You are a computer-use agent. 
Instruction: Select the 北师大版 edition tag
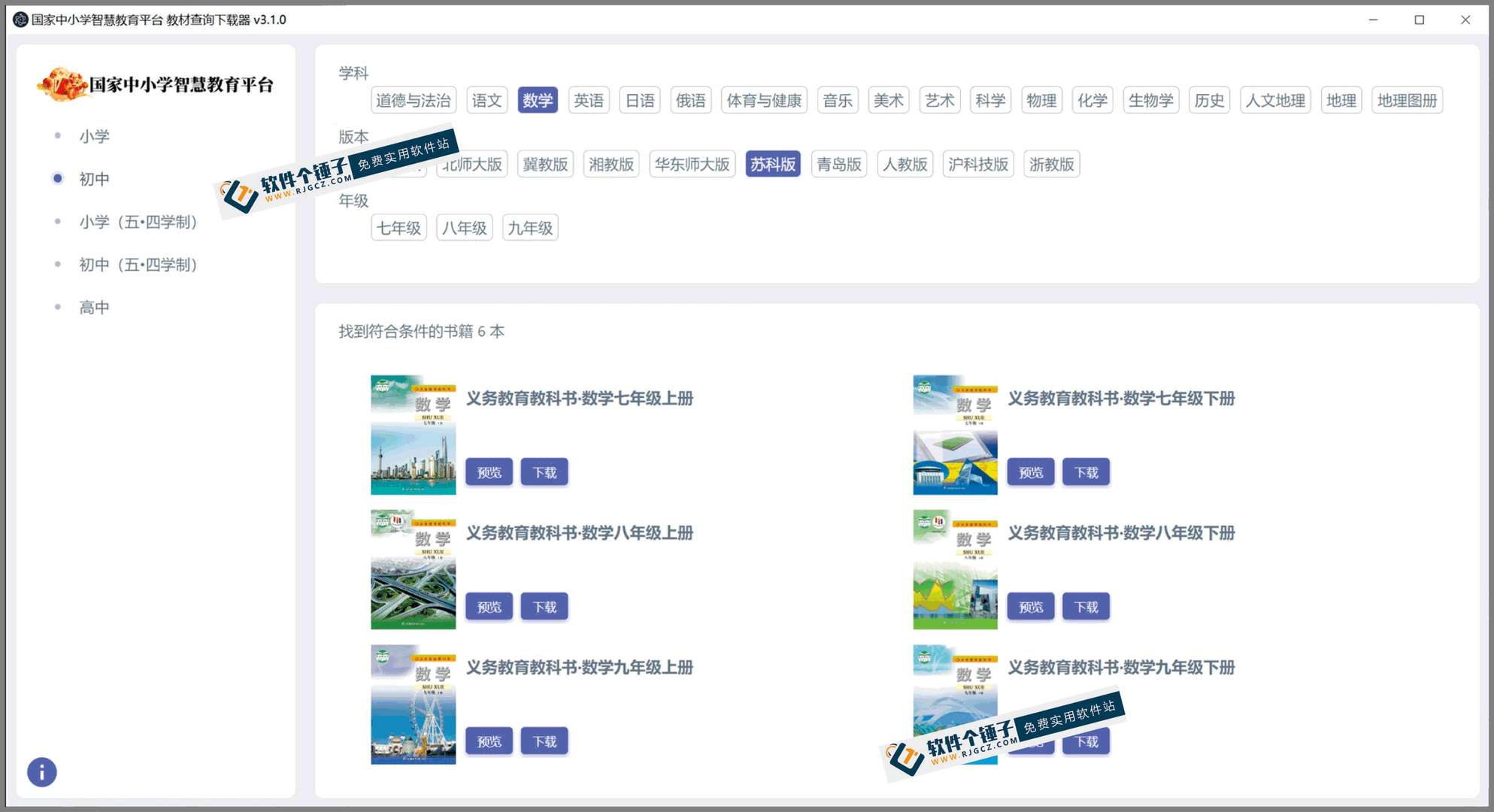coord(474,164)
